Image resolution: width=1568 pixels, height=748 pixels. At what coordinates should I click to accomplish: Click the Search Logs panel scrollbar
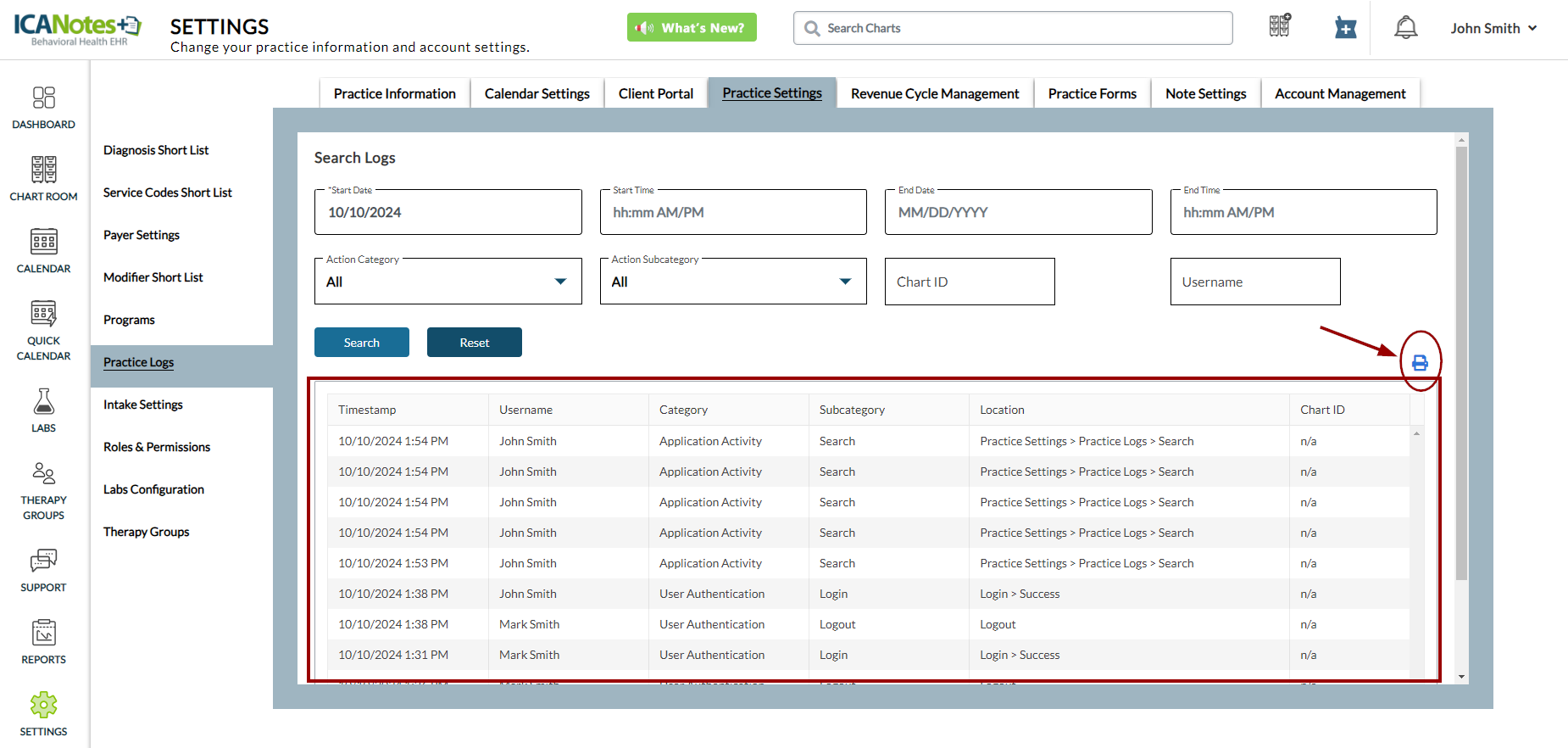pyautogui.click(x=1460, y=365)
